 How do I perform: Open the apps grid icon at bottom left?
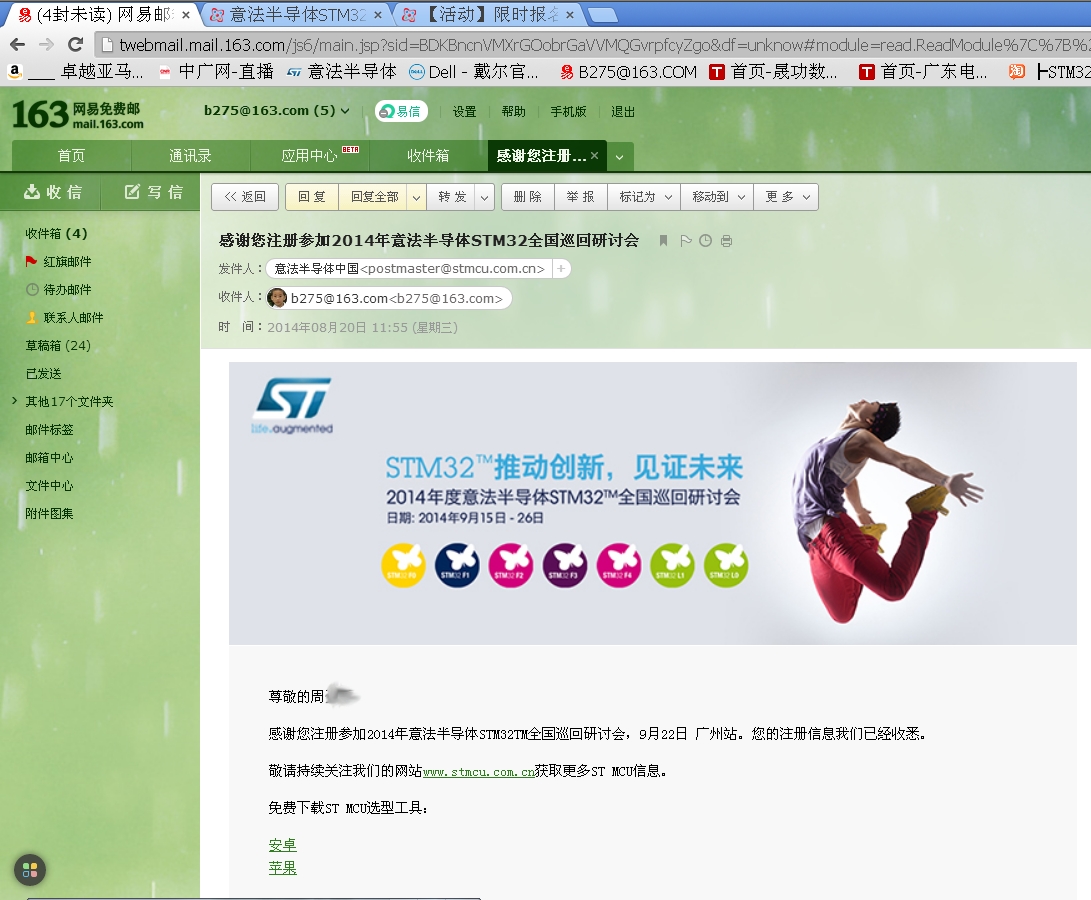30,869
